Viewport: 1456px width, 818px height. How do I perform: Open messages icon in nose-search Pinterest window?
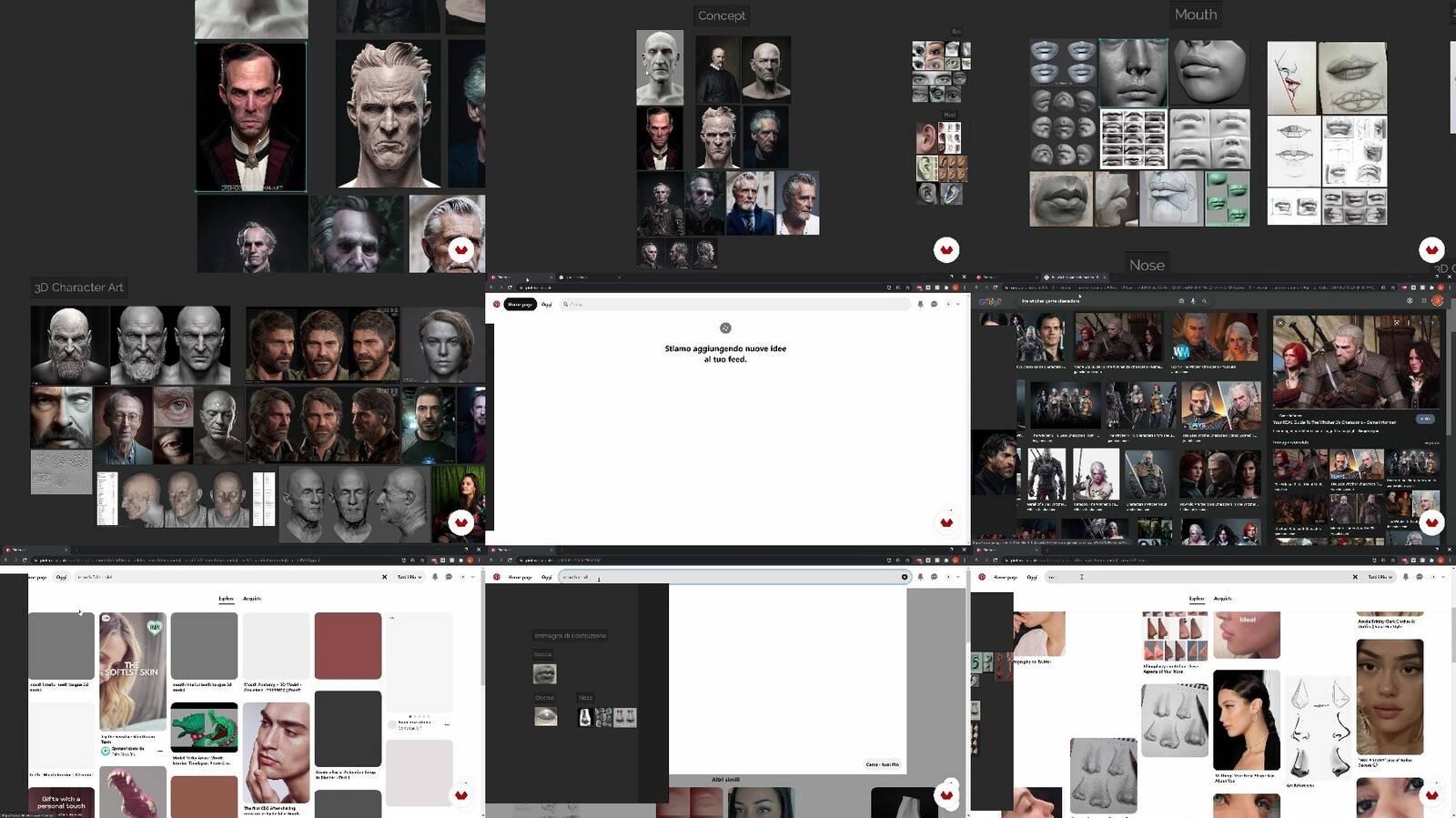[1420, 577]
